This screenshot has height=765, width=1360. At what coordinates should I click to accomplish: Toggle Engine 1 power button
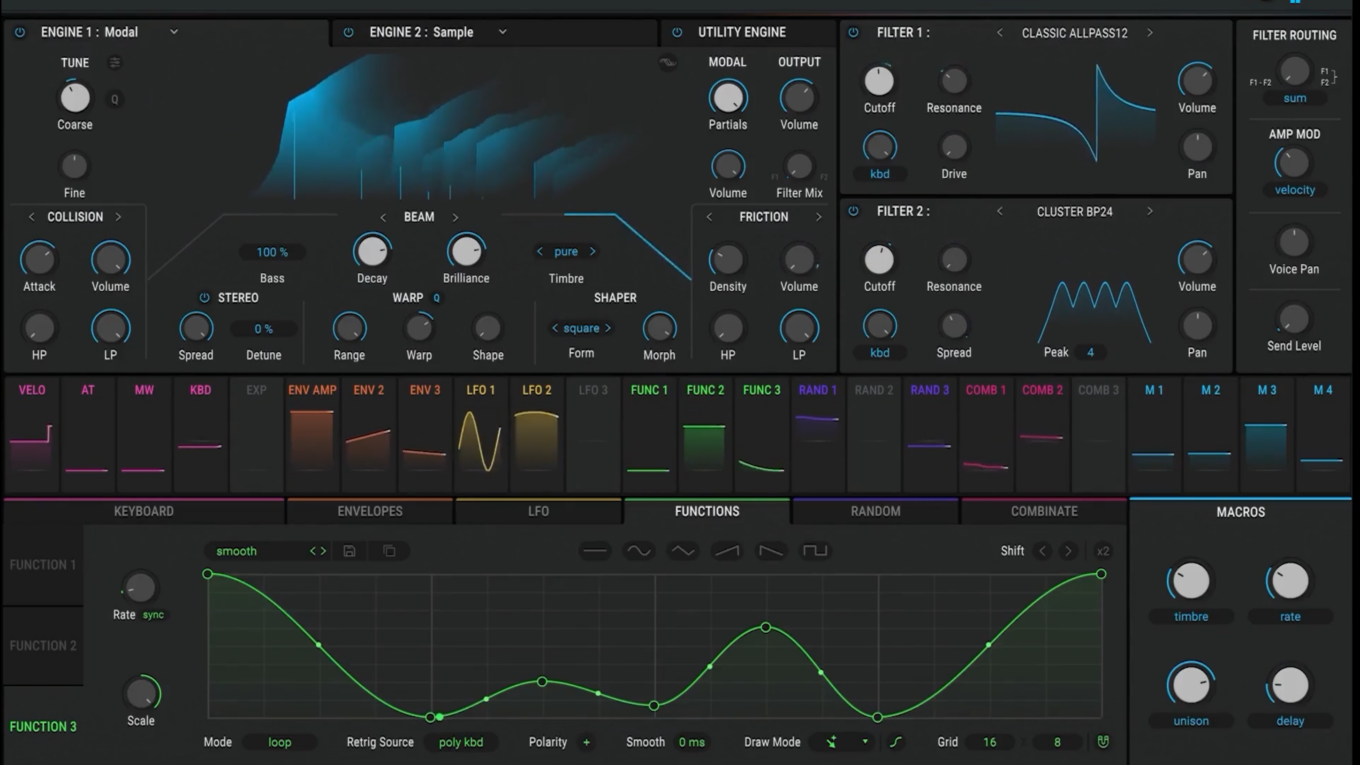click(x=19, y=32)
